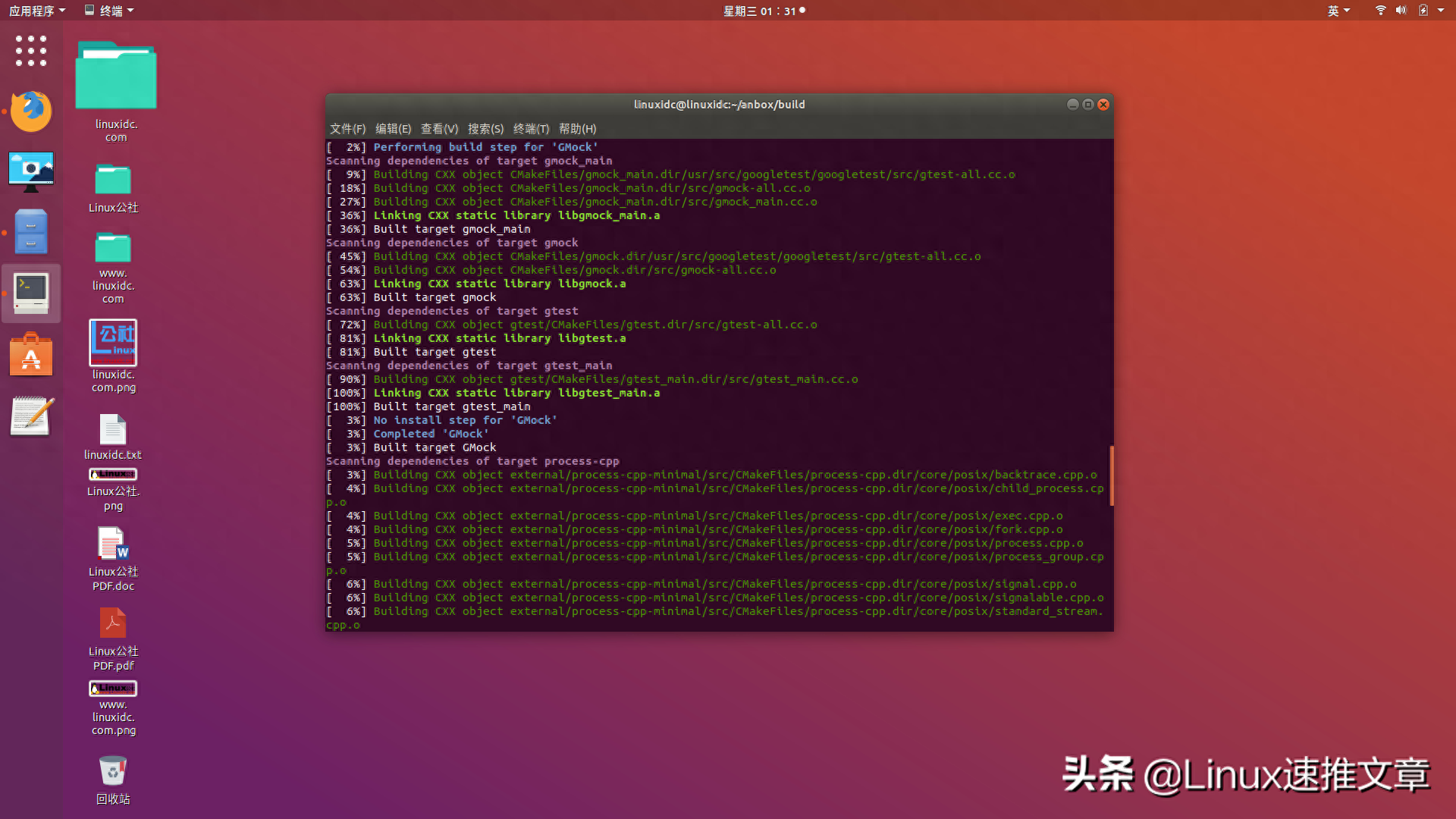The image size is (1456, 819).
Task: Click the terminal scrollbar handle
Action: (x=1111, y=476)
